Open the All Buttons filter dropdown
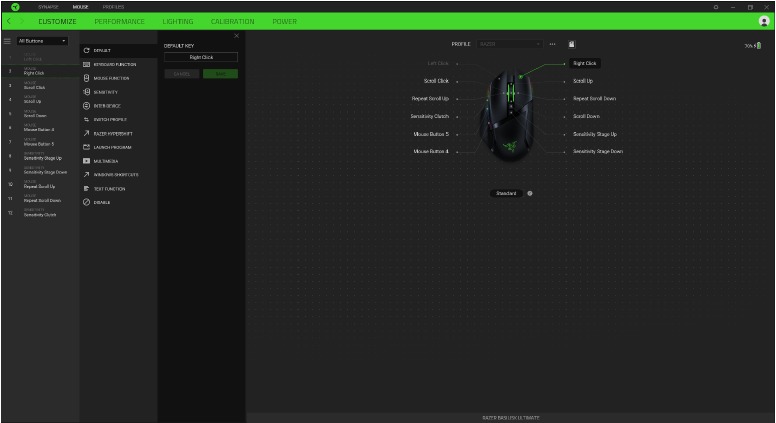Viewport: 776px width, 423px height. 42,41
